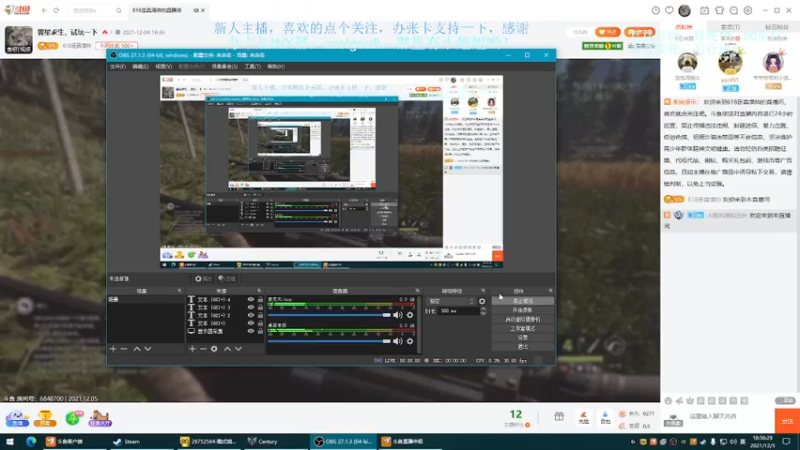Viewport: 800px width, 450px height.
Task: Pop out the Controls dock panel
Action: click(x=551, y=291)
